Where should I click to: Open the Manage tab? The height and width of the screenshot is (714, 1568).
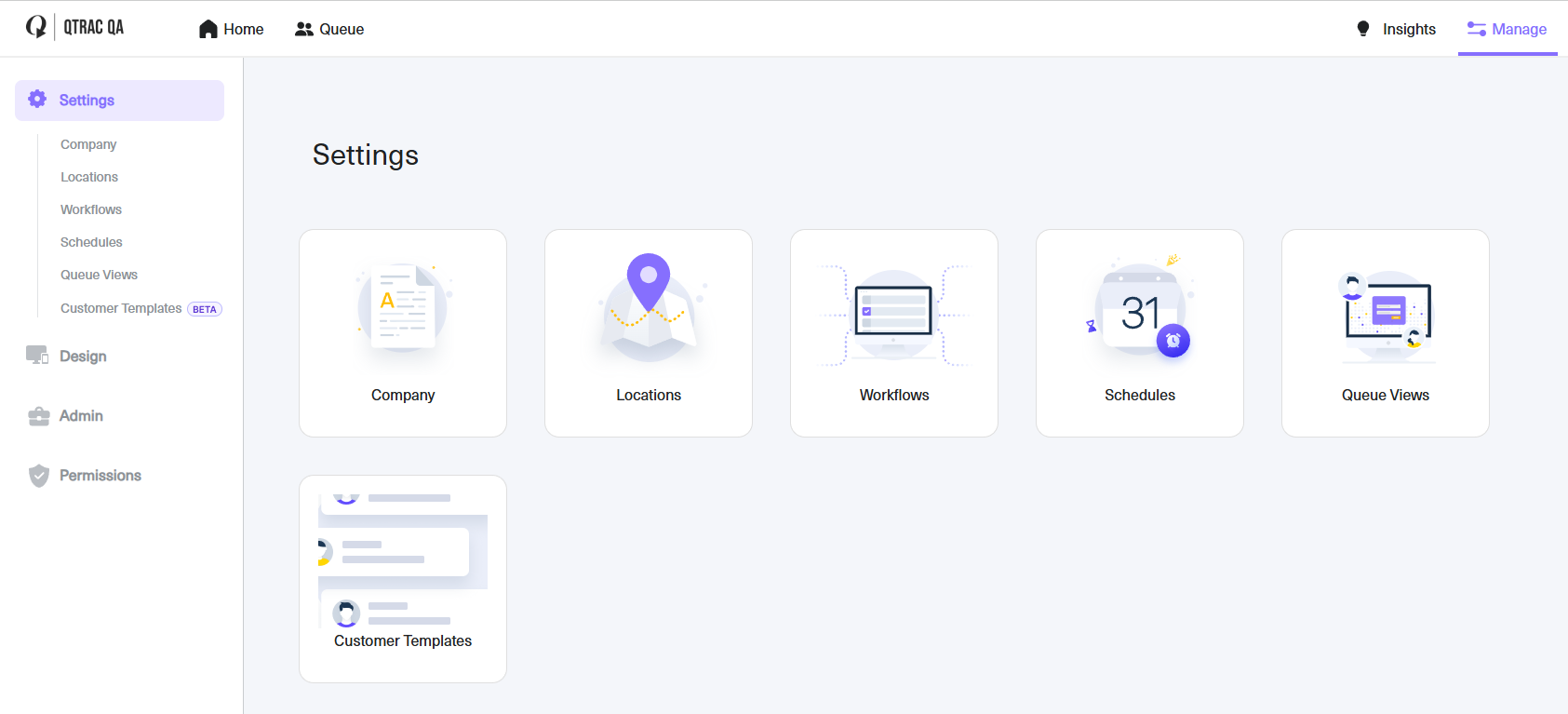1508,29
